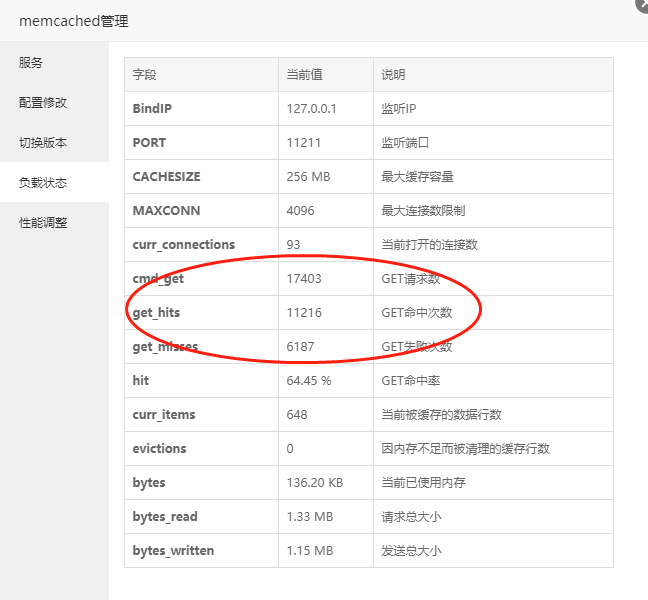The image size is (648, 600).
Task: Click the memcached管理 dialog title
Action: (74, 21)
